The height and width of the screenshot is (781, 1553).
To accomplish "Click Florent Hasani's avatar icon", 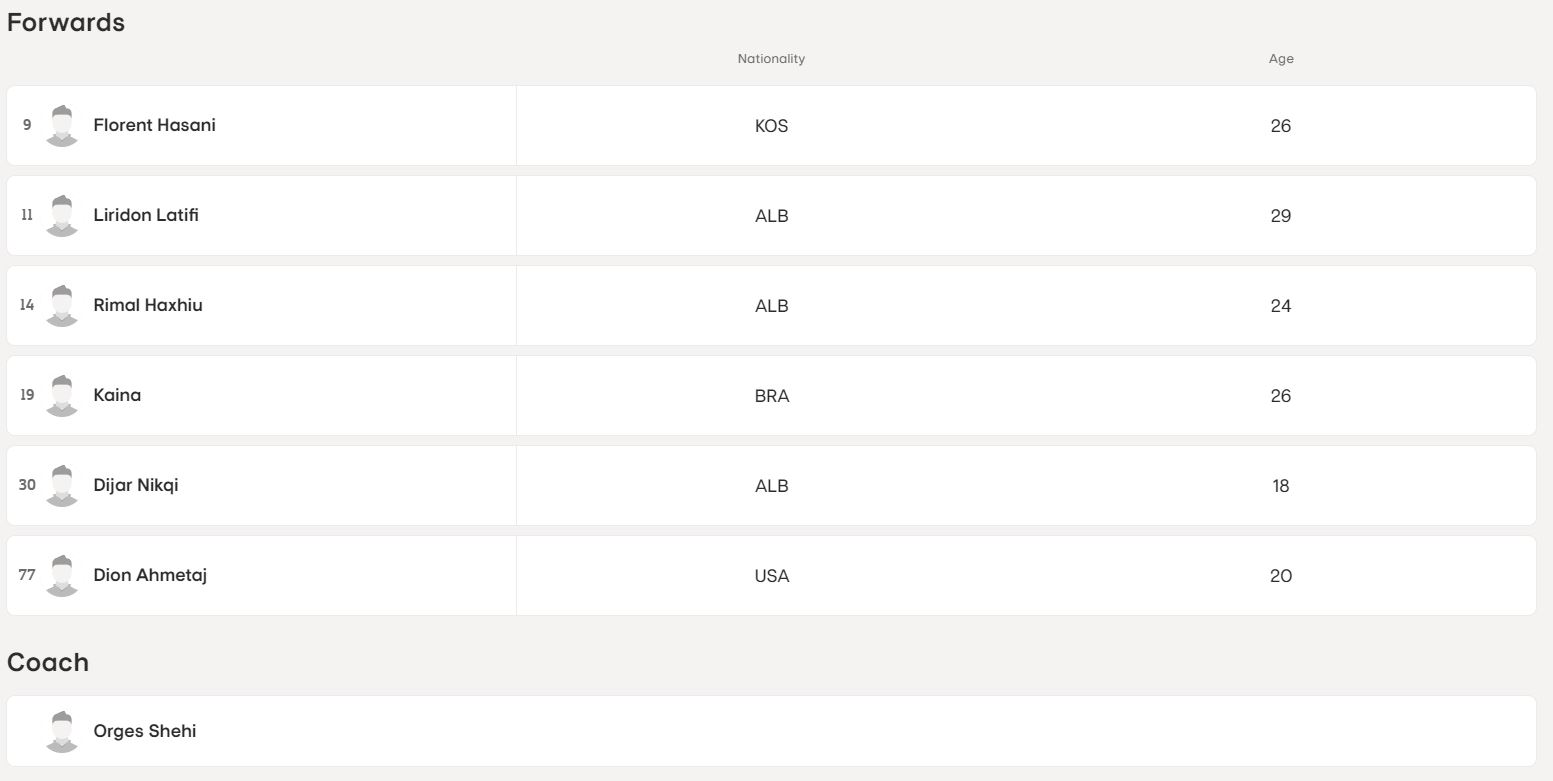I will [x=62, y=125].
